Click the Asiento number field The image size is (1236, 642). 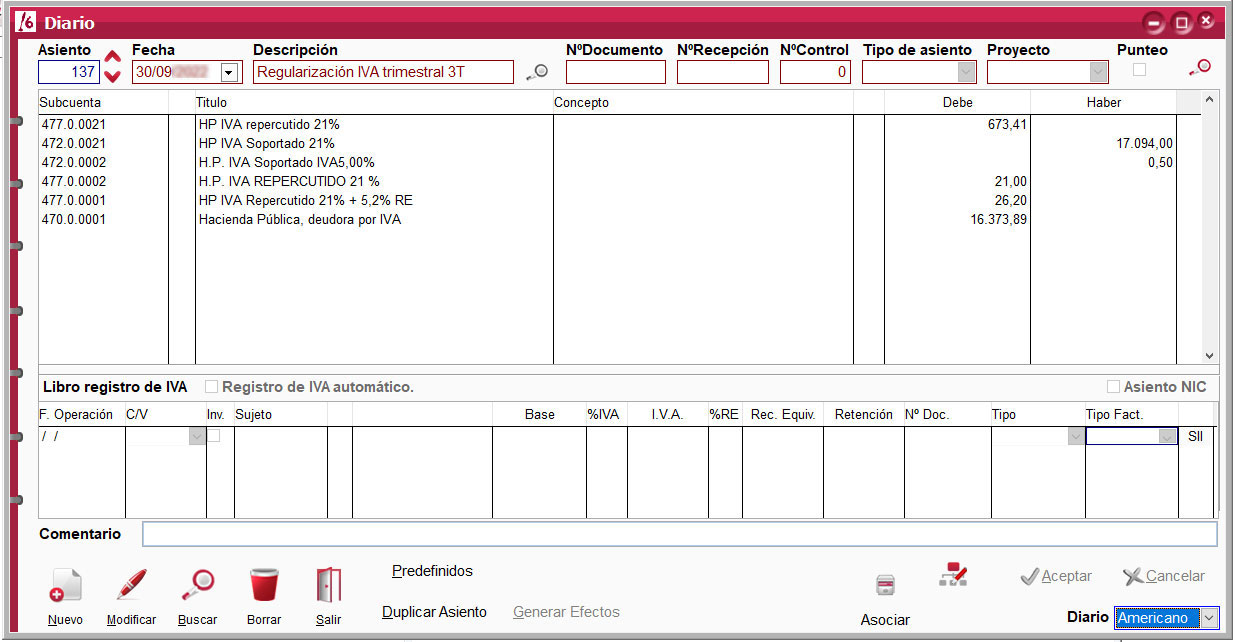(x=69, y=72)
